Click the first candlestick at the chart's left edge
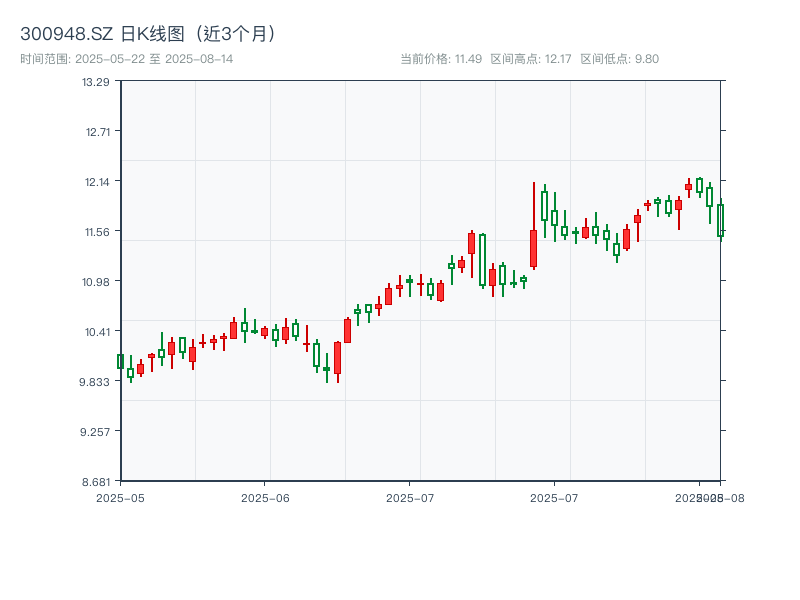 click(x=120, y=361)
